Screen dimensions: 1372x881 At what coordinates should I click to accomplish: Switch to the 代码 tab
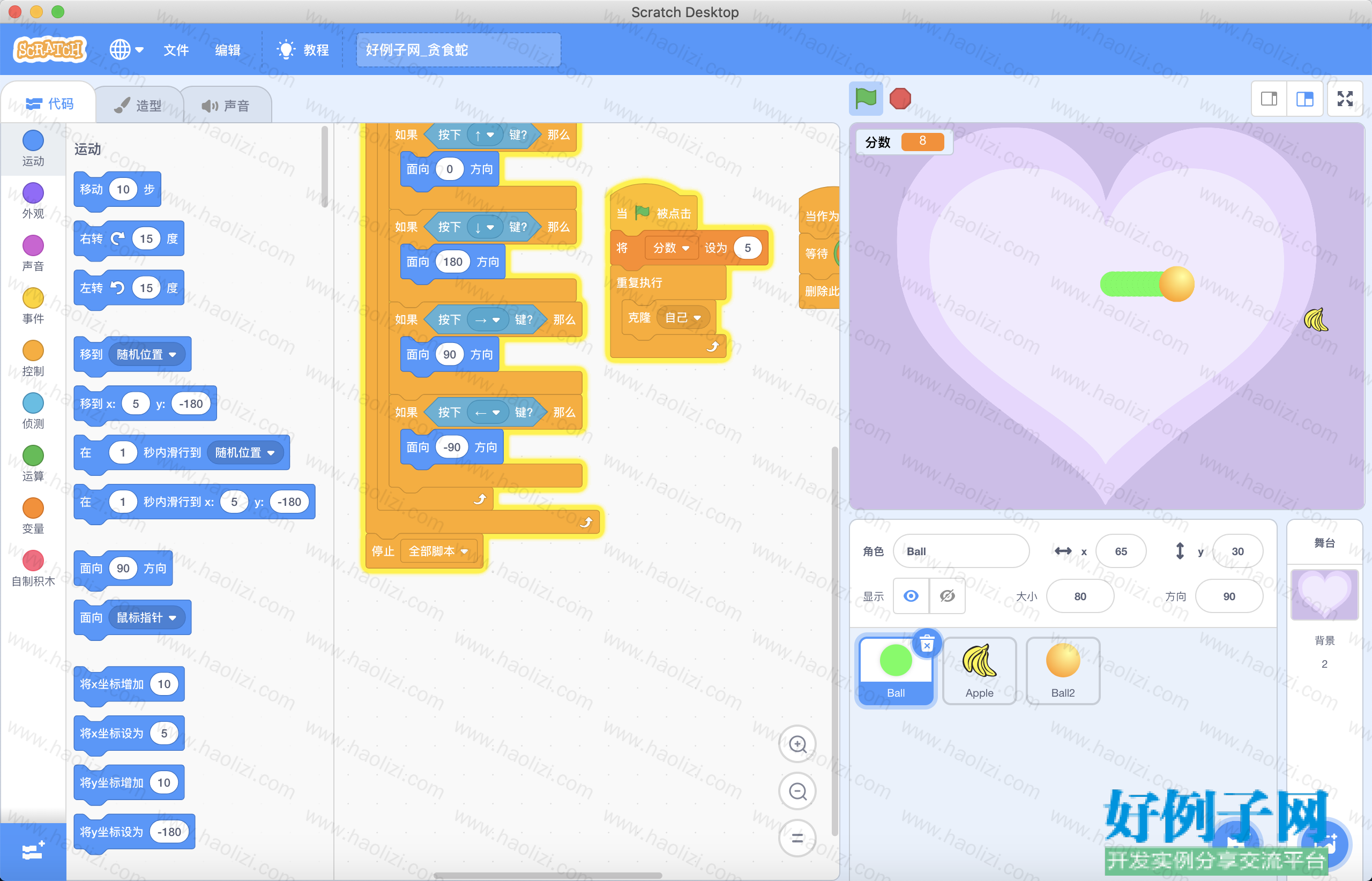click(49, 103)
